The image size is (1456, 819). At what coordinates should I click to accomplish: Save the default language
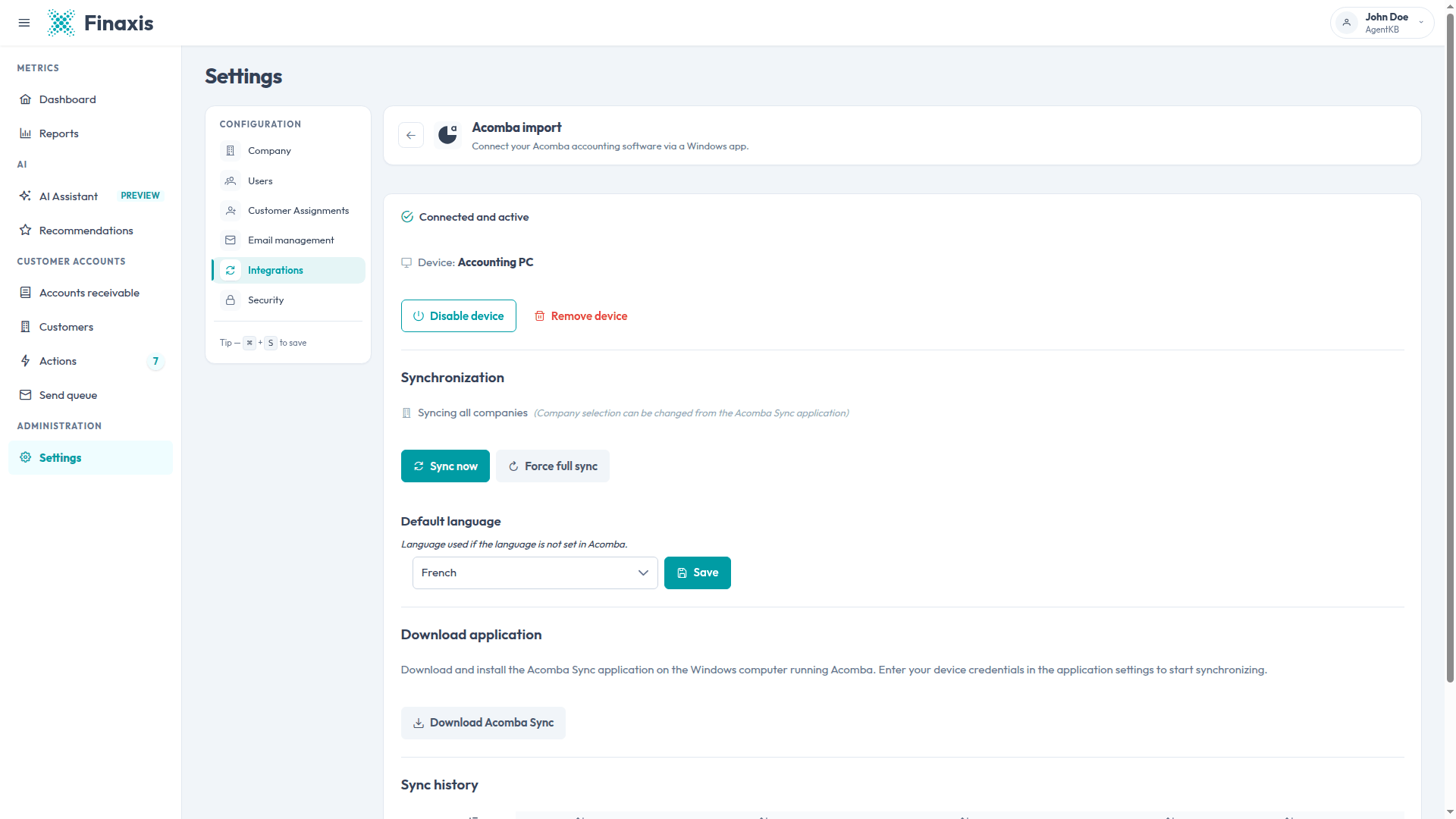pyautogui.click(x=698, y=573)
